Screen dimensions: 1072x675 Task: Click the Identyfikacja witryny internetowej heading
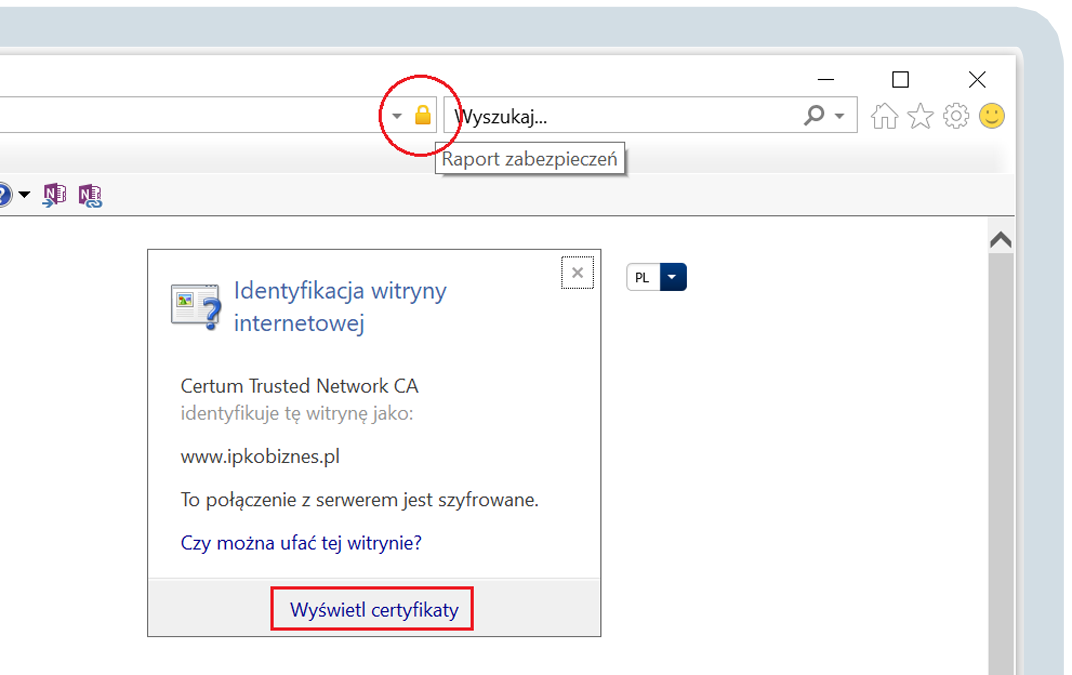click(x=340, y=306)
